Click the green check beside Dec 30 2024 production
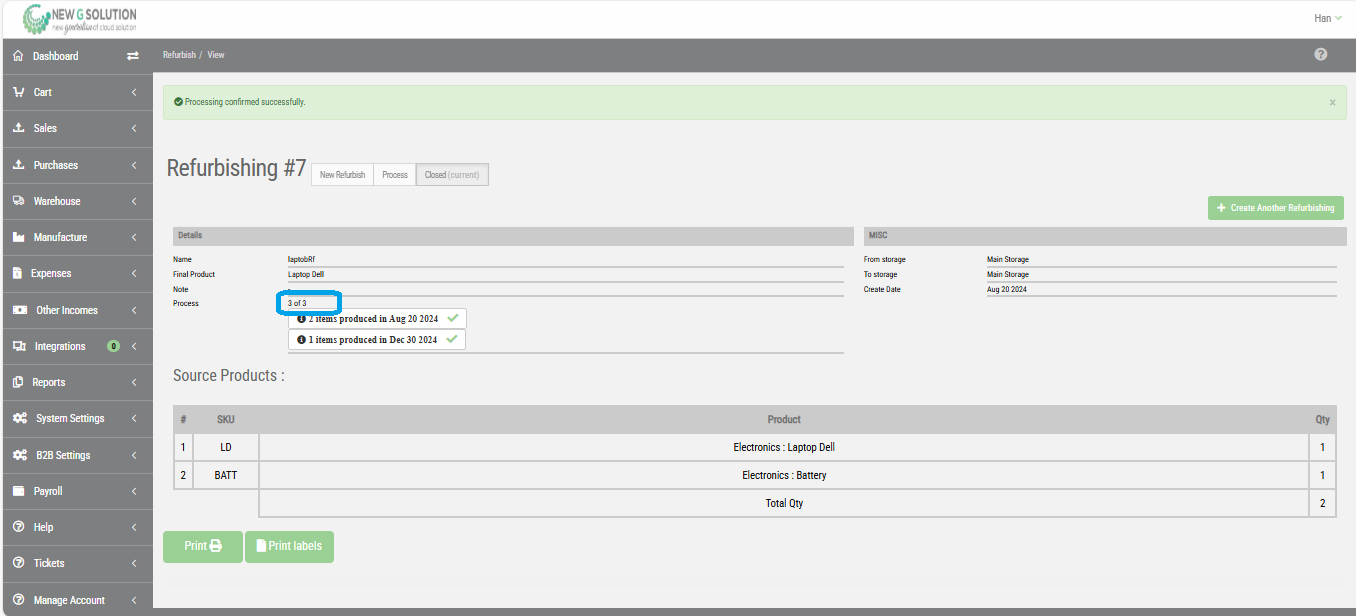 452,340
